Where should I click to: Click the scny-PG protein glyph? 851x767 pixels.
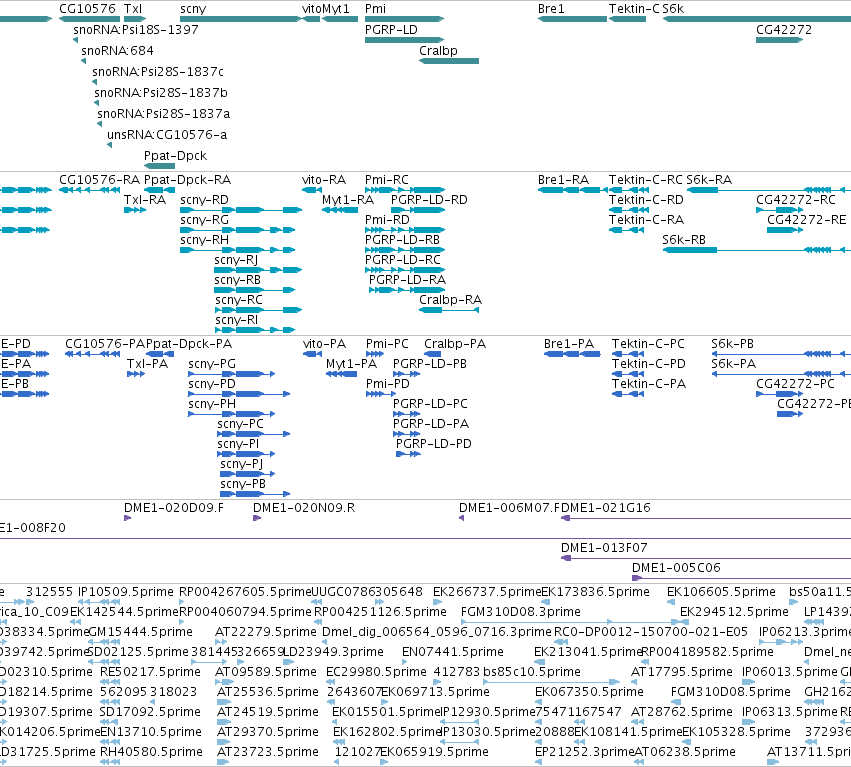(231, 374)
